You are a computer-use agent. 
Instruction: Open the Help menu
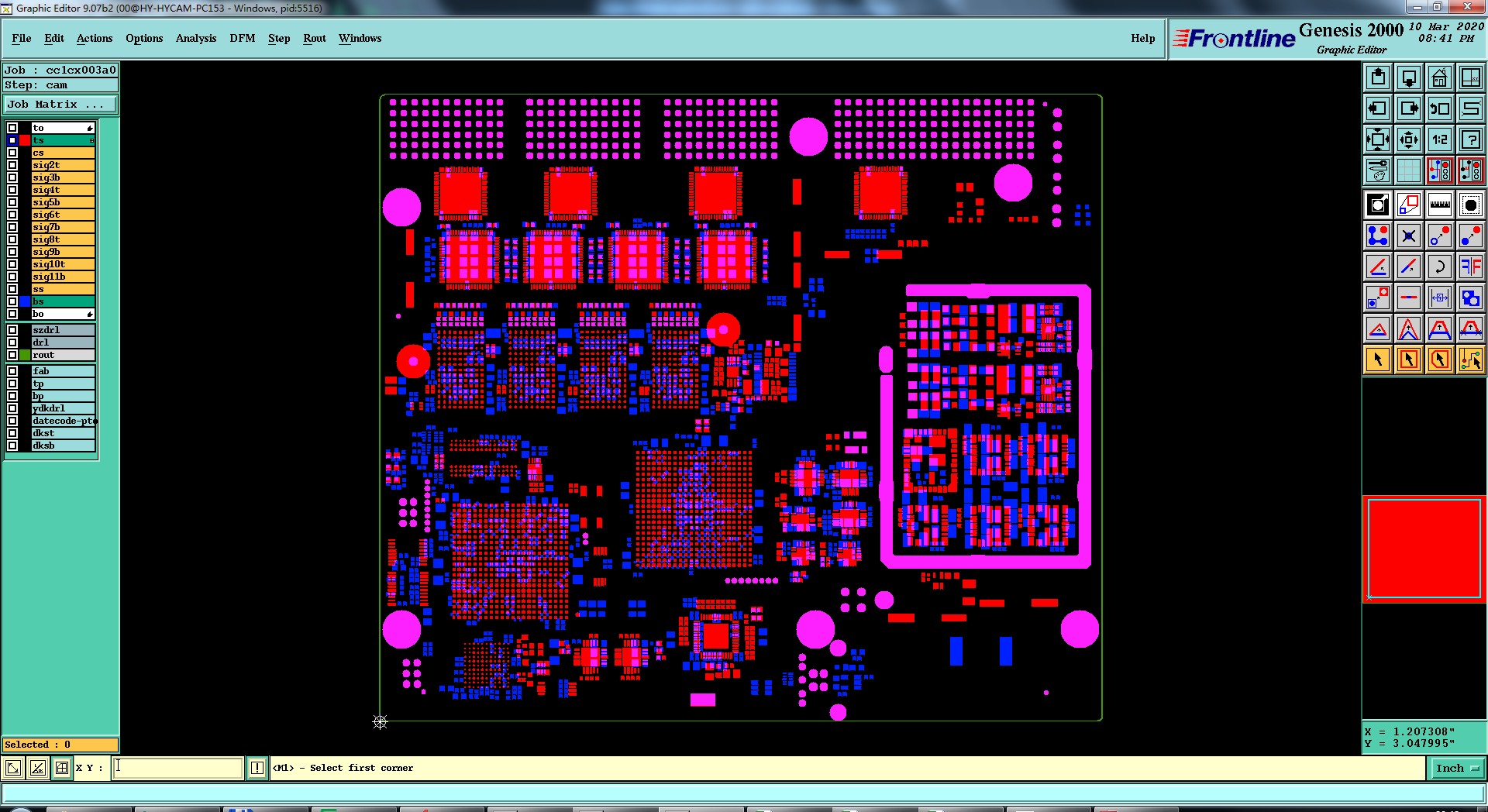[1142, 38]
